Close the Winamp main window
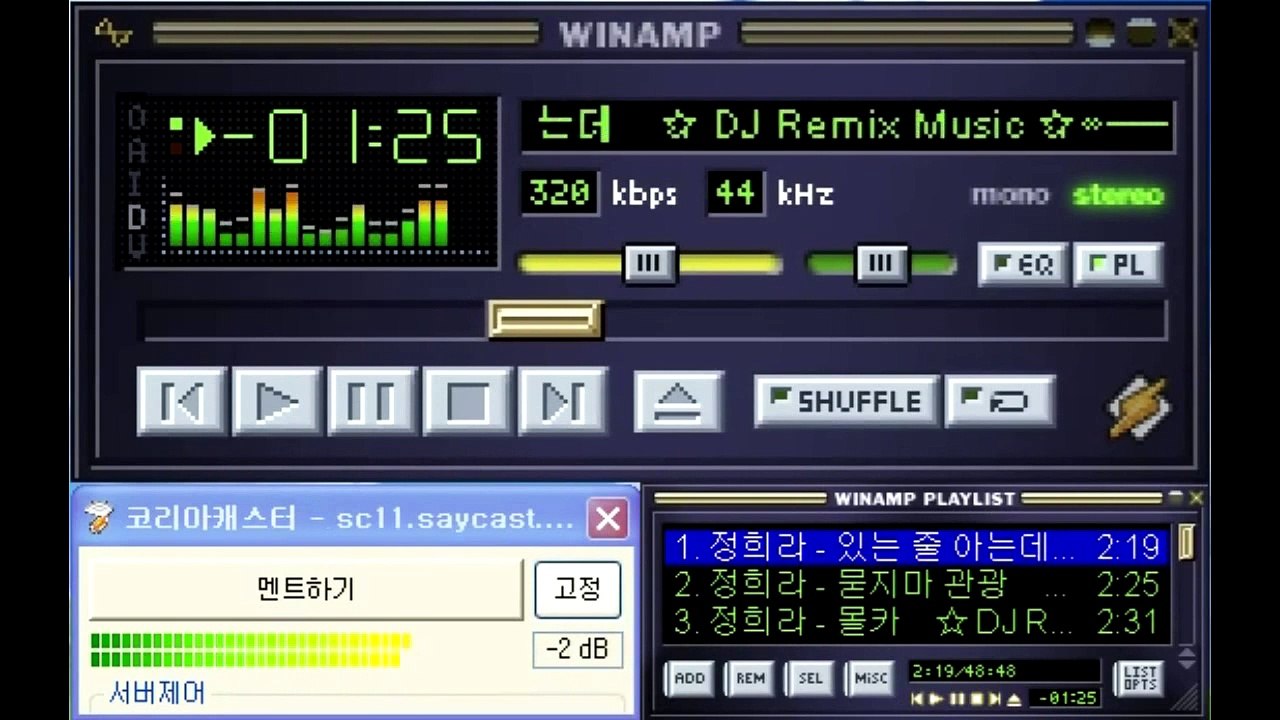This screenshot has height=720, width=1280. pos(1182,33)
